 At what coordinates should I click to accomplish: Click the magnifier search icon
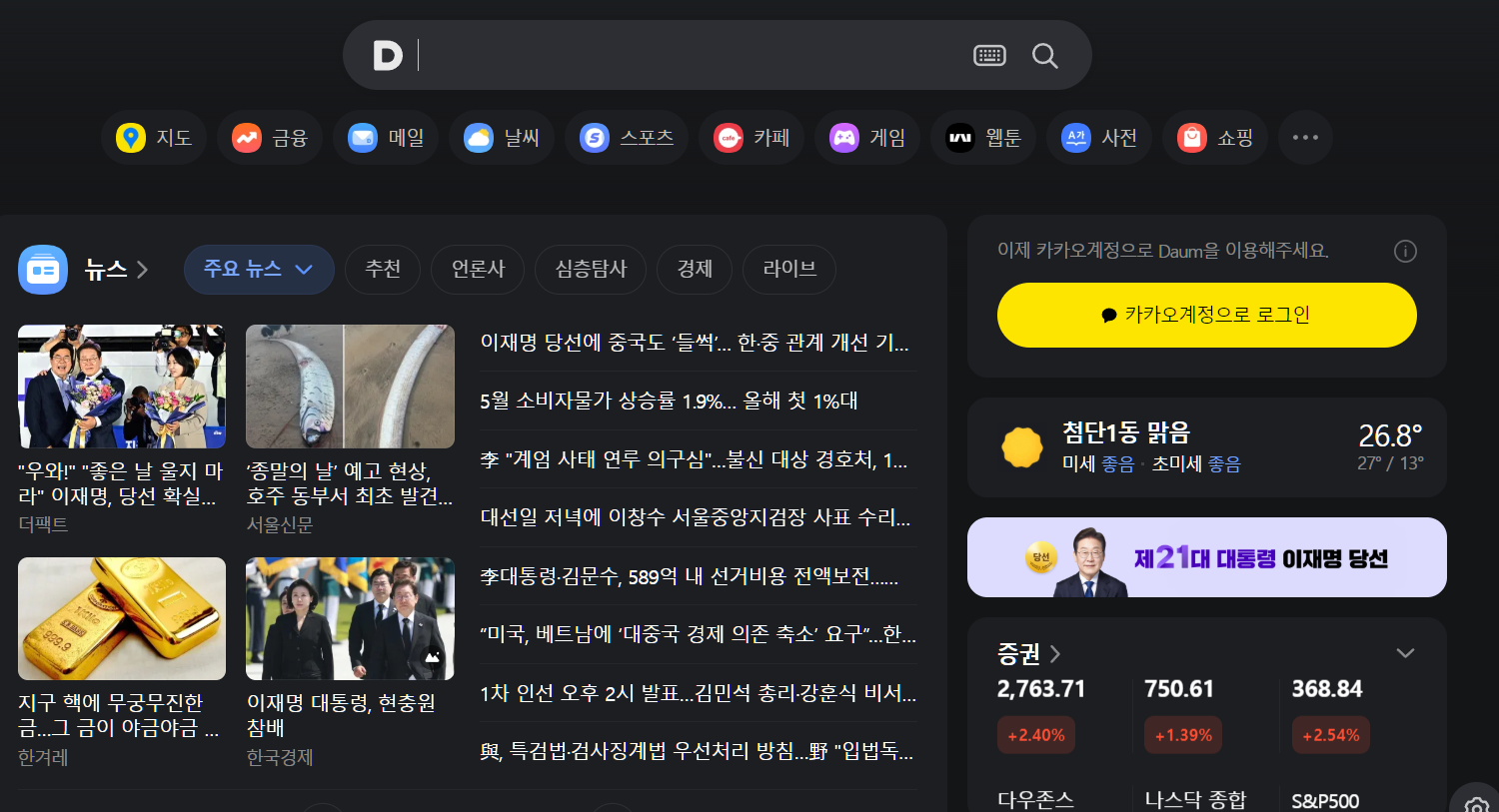1045,56
